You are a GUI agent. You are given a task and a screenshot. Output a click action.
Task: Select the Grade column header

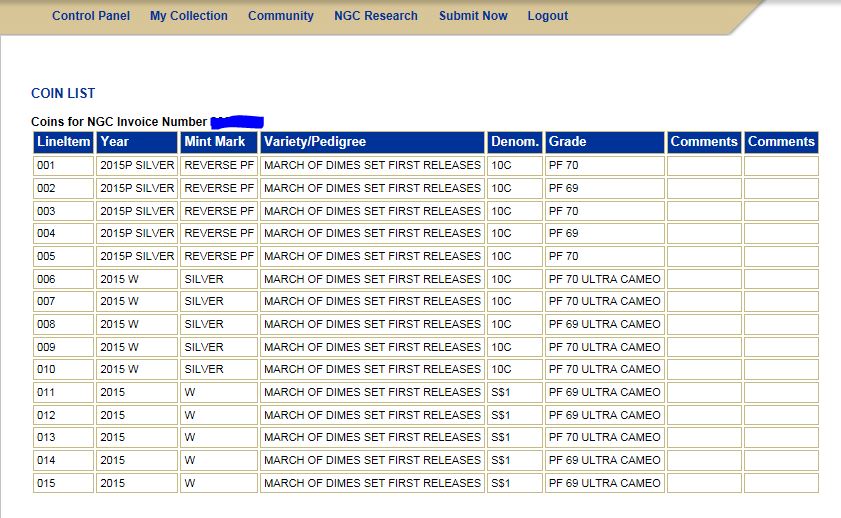point(604,142)
